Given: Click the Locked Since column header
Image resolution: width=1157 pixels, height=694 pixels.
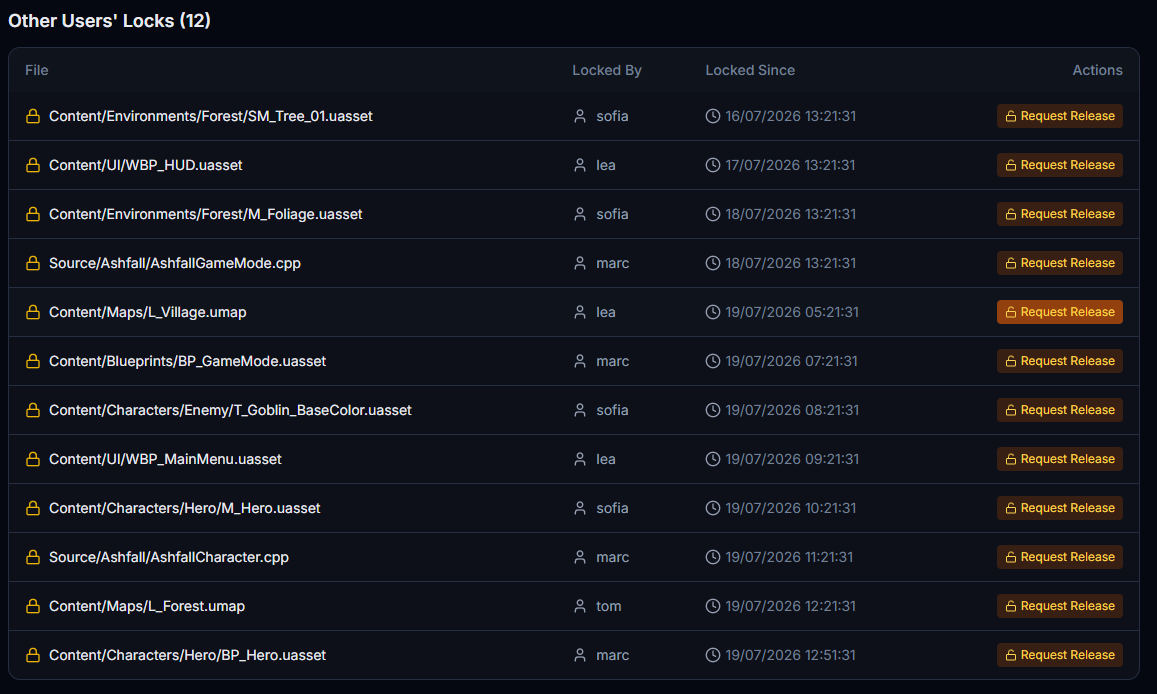Looking at the screenshot, I should pos(750,70).
